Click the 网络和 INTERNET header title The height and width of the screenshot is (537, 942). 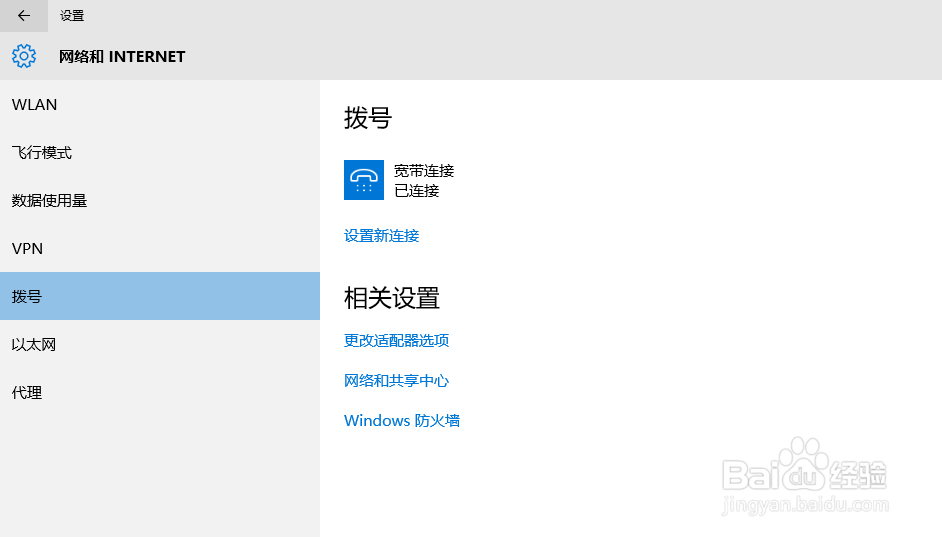coord(122,56)
